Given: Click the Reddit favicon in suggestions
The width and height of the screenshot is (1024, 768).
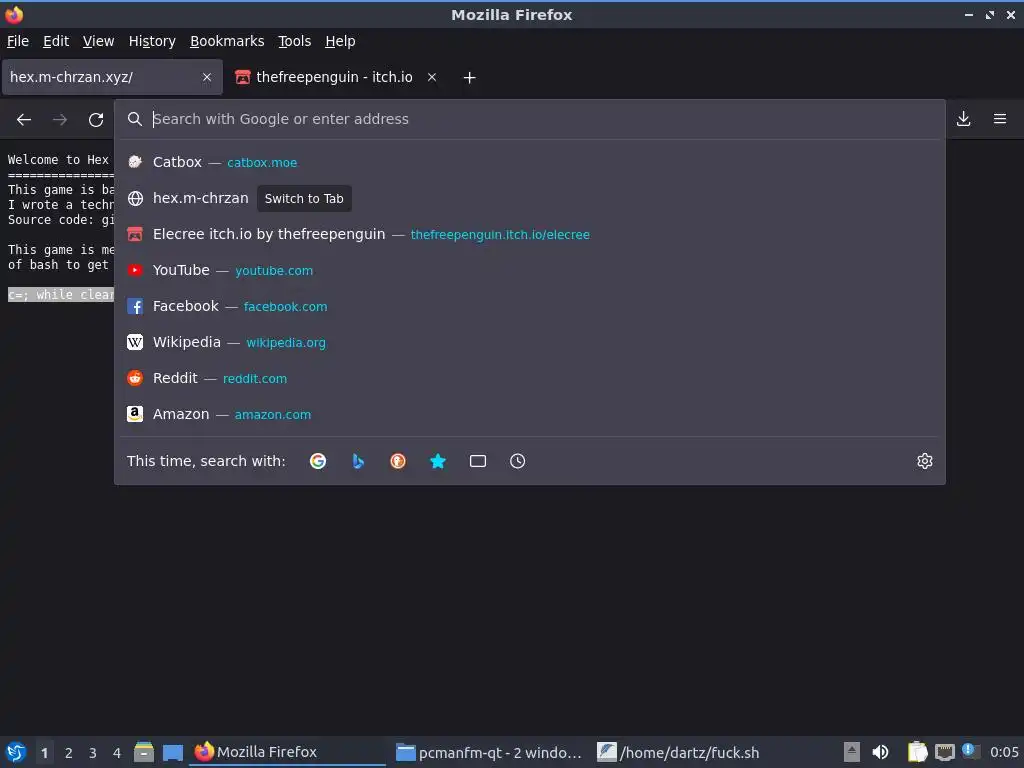Looking at the screenshot, I should [x=135, y=378].
